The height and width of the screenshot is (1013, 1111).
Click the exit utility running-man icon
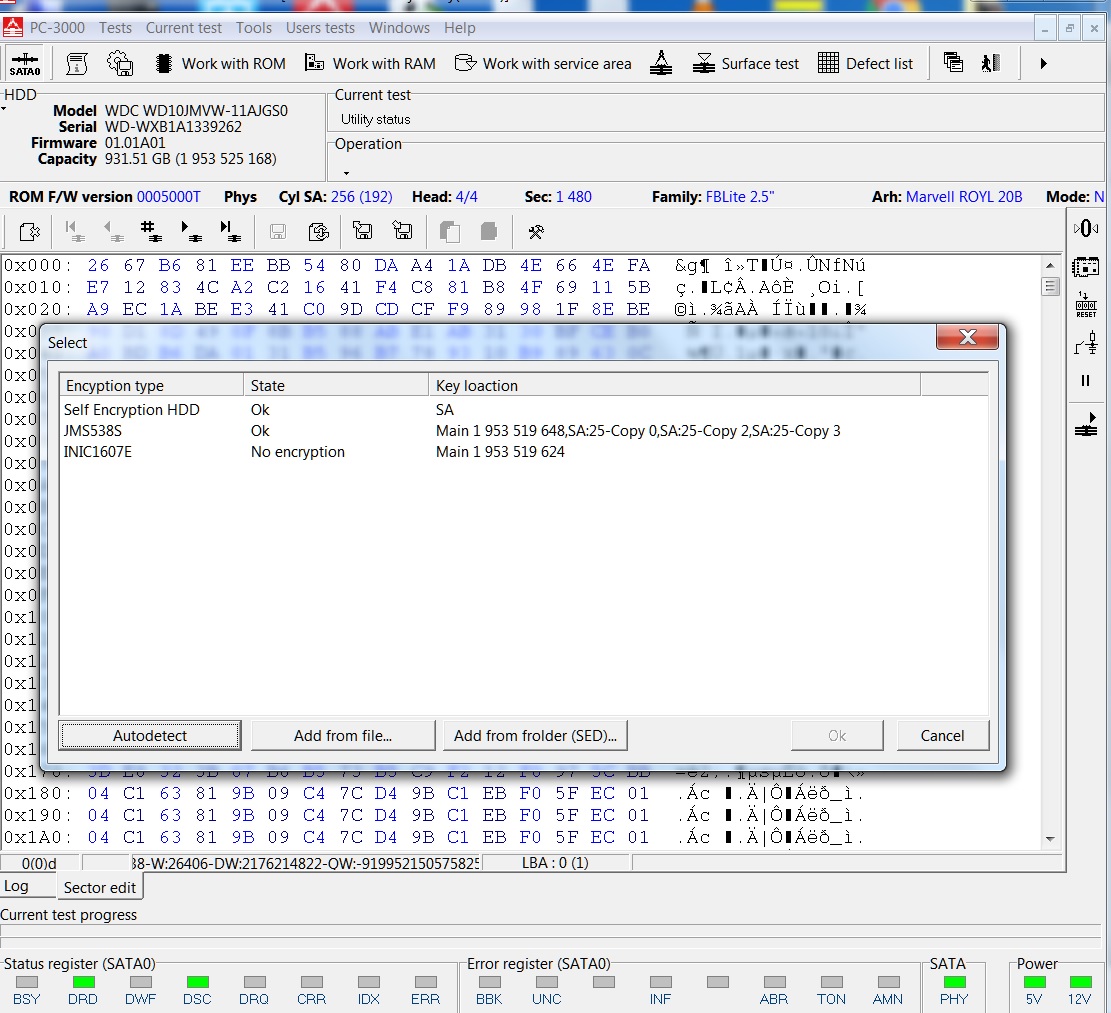coord(991,63)
